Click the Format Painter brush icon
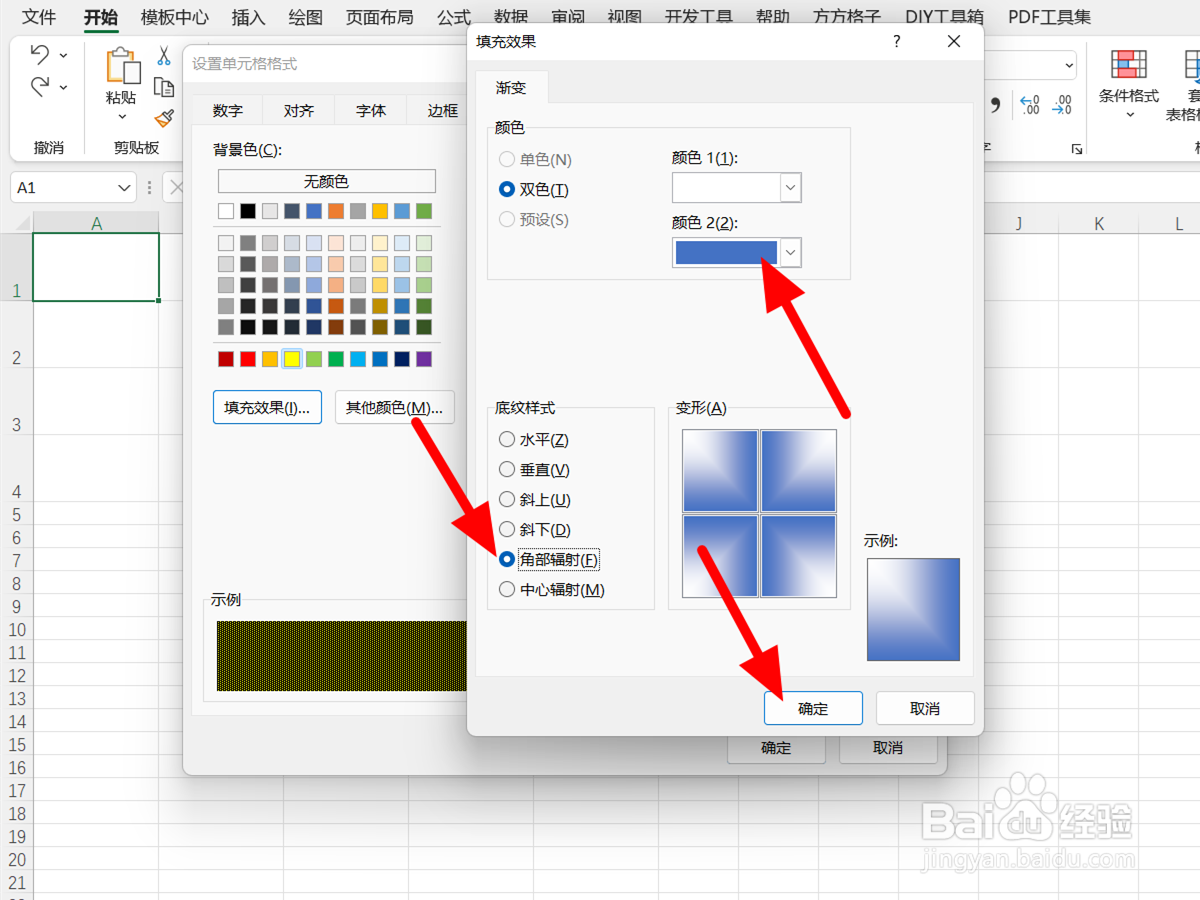The image size is (1200, 900). click(164, 118)
